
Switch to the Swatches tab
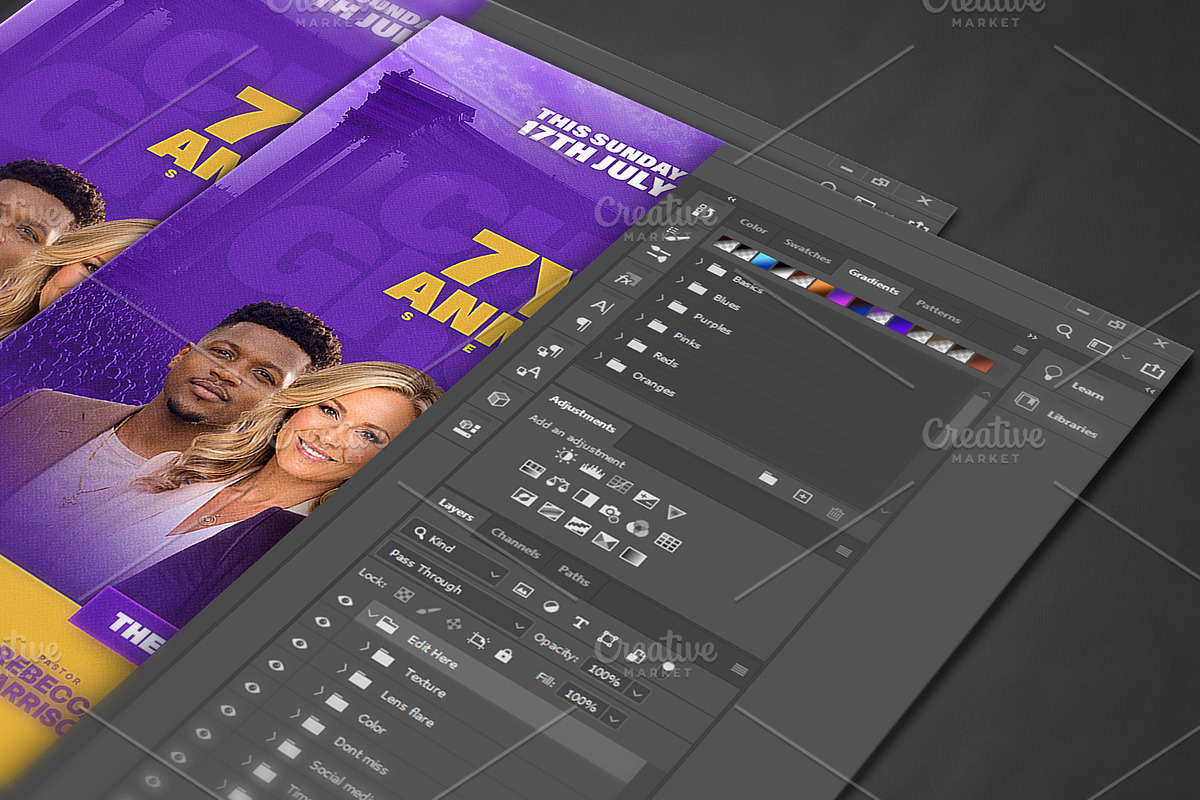(806, 248)
